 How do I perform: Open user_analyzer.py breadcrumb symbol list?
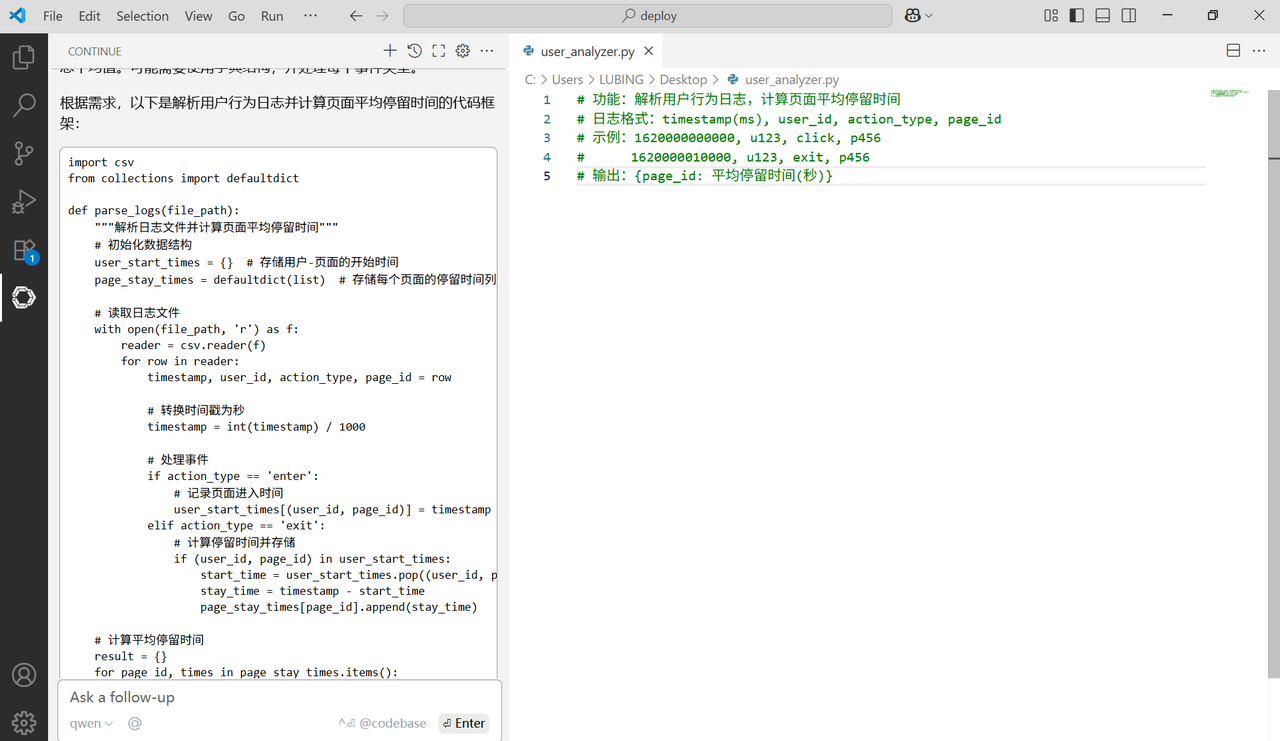pyautogui.click(x=792, y=79)
